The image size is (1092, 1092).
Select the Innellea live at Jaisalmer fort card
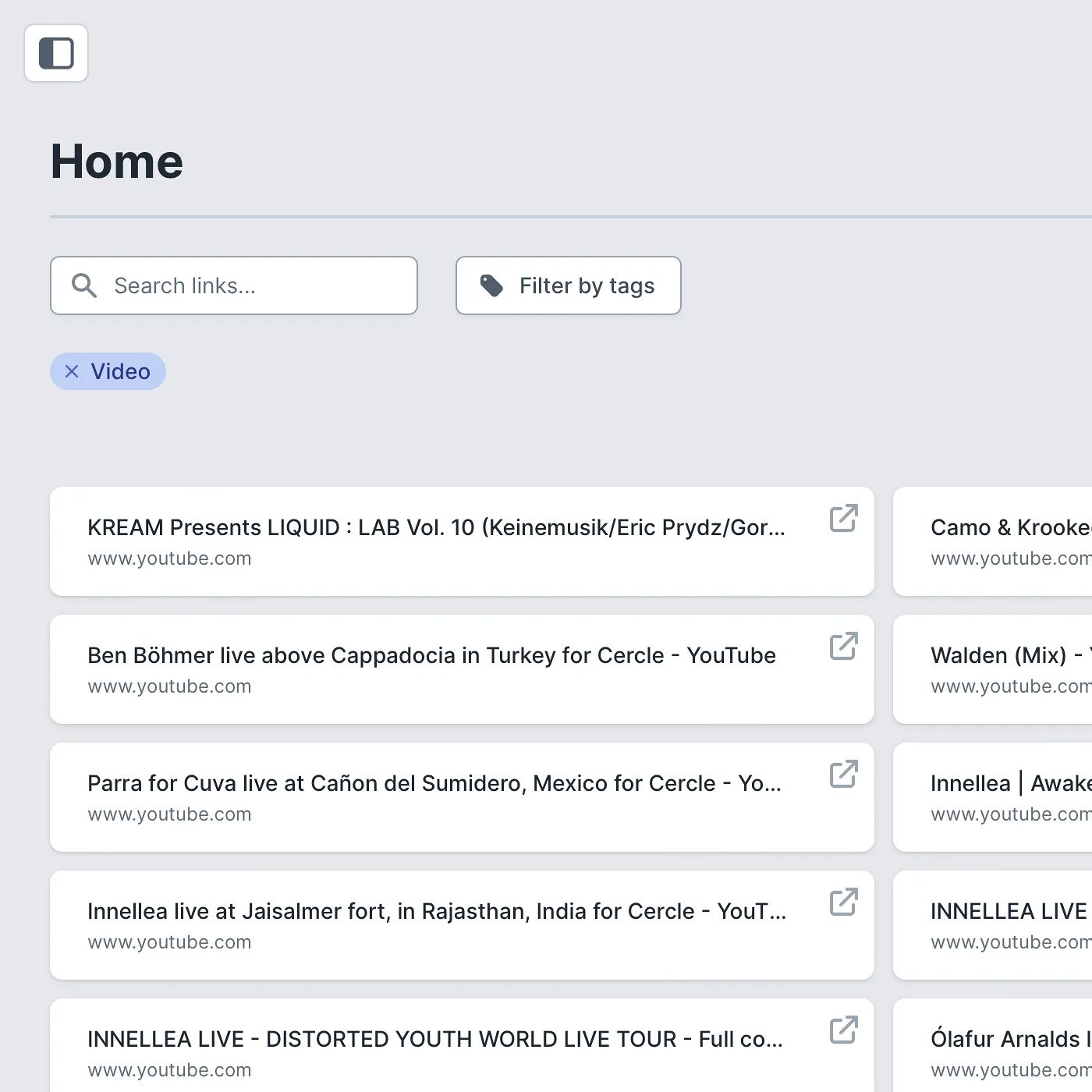[462, 925]
